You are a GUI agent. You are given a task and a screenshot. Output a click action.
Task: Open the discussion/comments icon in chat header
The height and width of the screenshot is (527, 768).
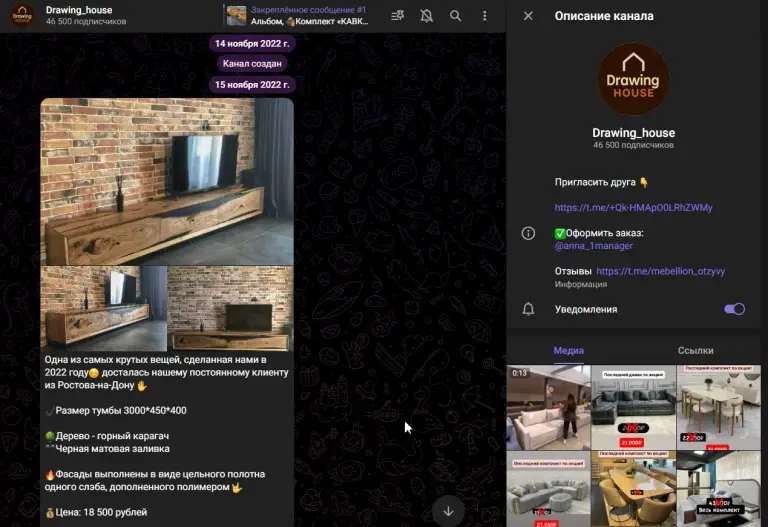pos(397,16)
